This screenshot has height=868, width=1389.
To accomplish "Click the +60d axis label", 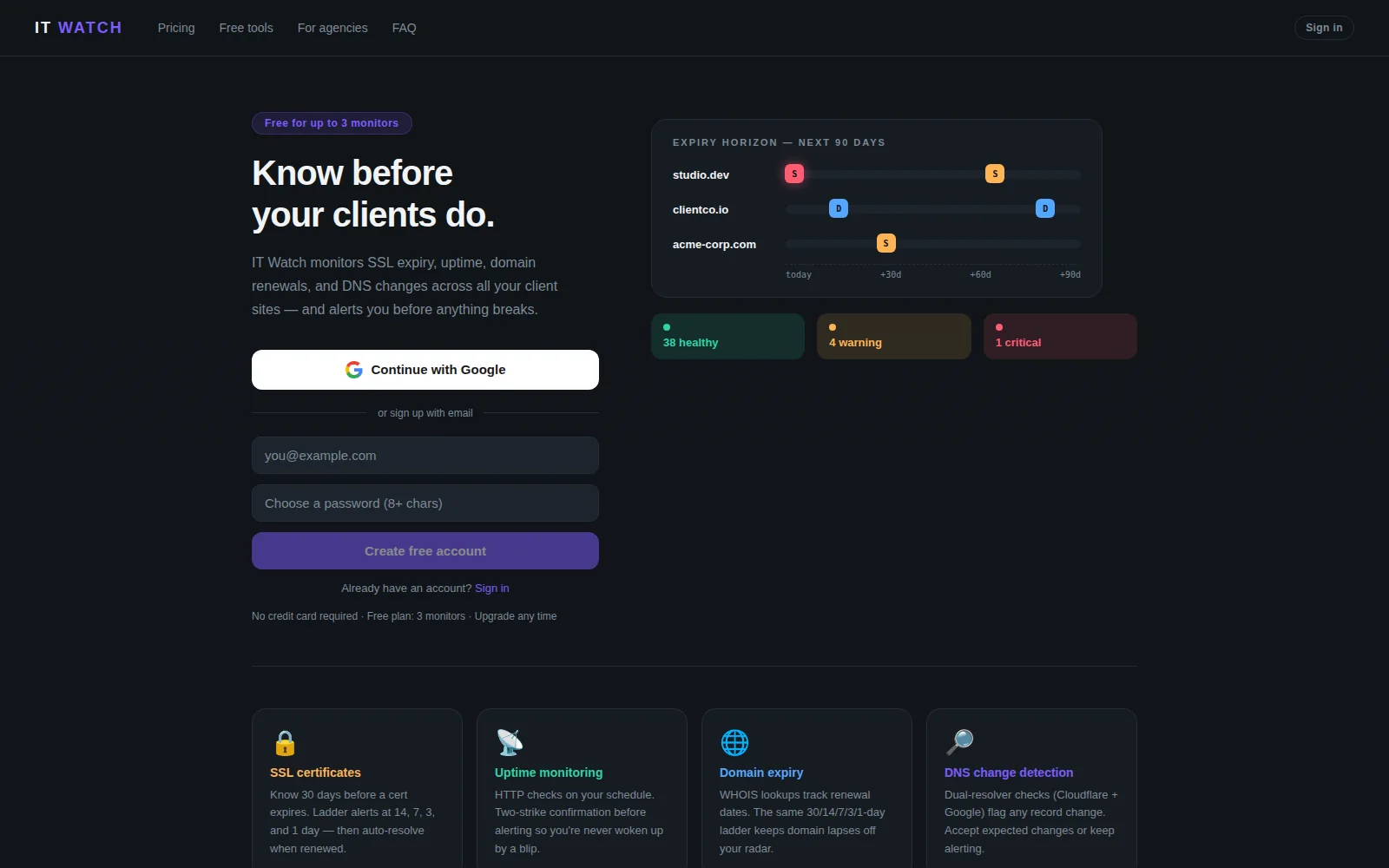I will click(x=980, y=275).
